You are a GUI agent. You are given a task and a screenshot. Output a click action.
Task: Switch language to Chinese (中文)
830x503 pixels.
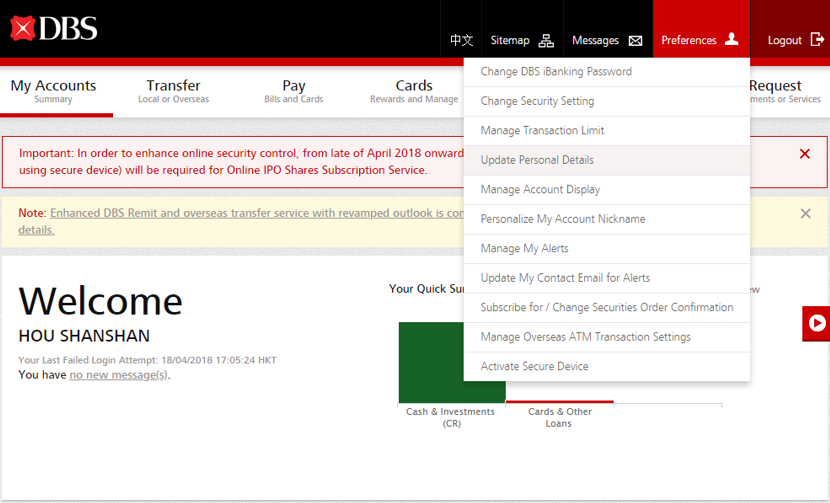(461, 41)
